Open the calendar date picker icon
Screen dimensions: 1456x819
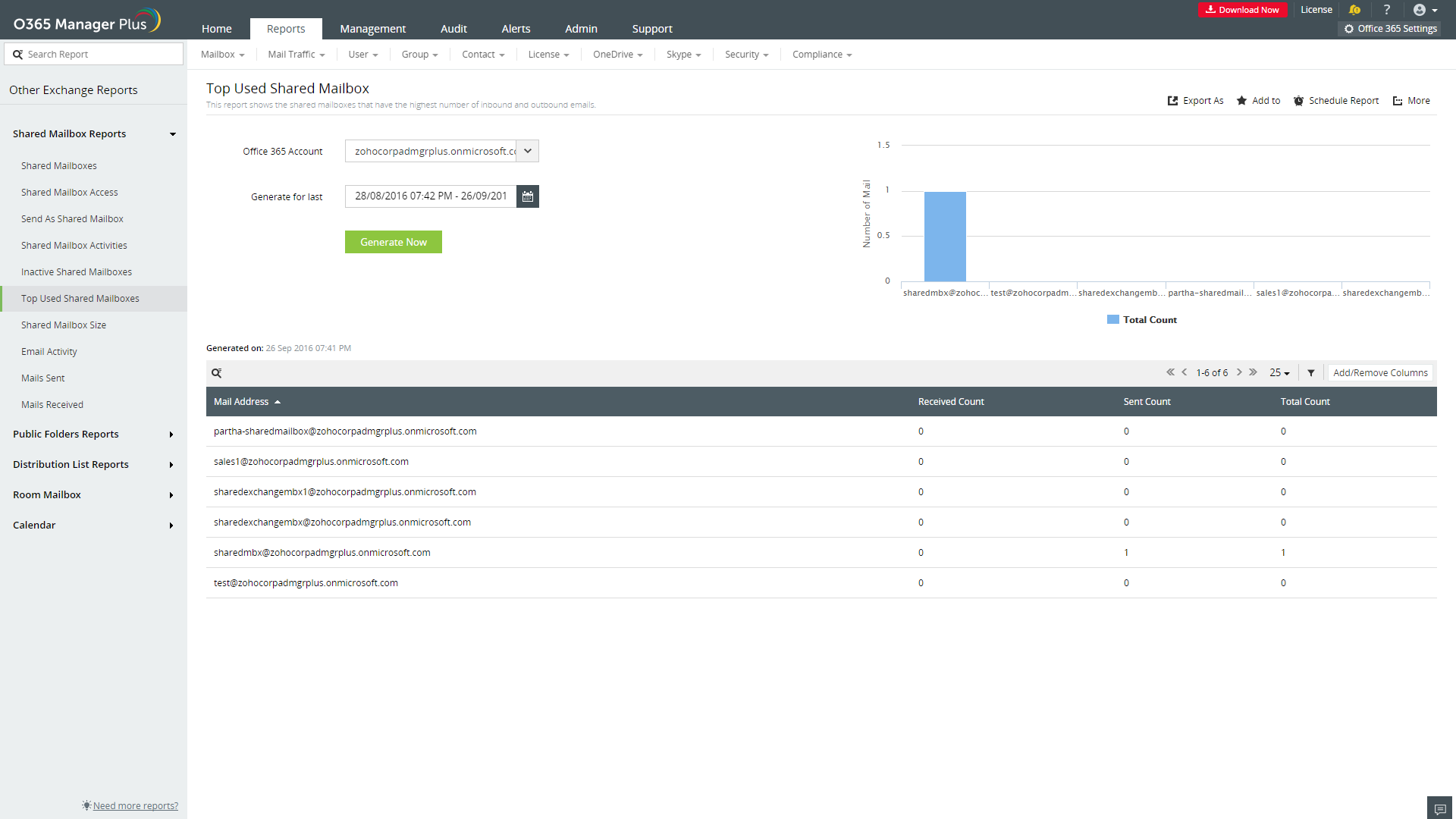[528, 196]
